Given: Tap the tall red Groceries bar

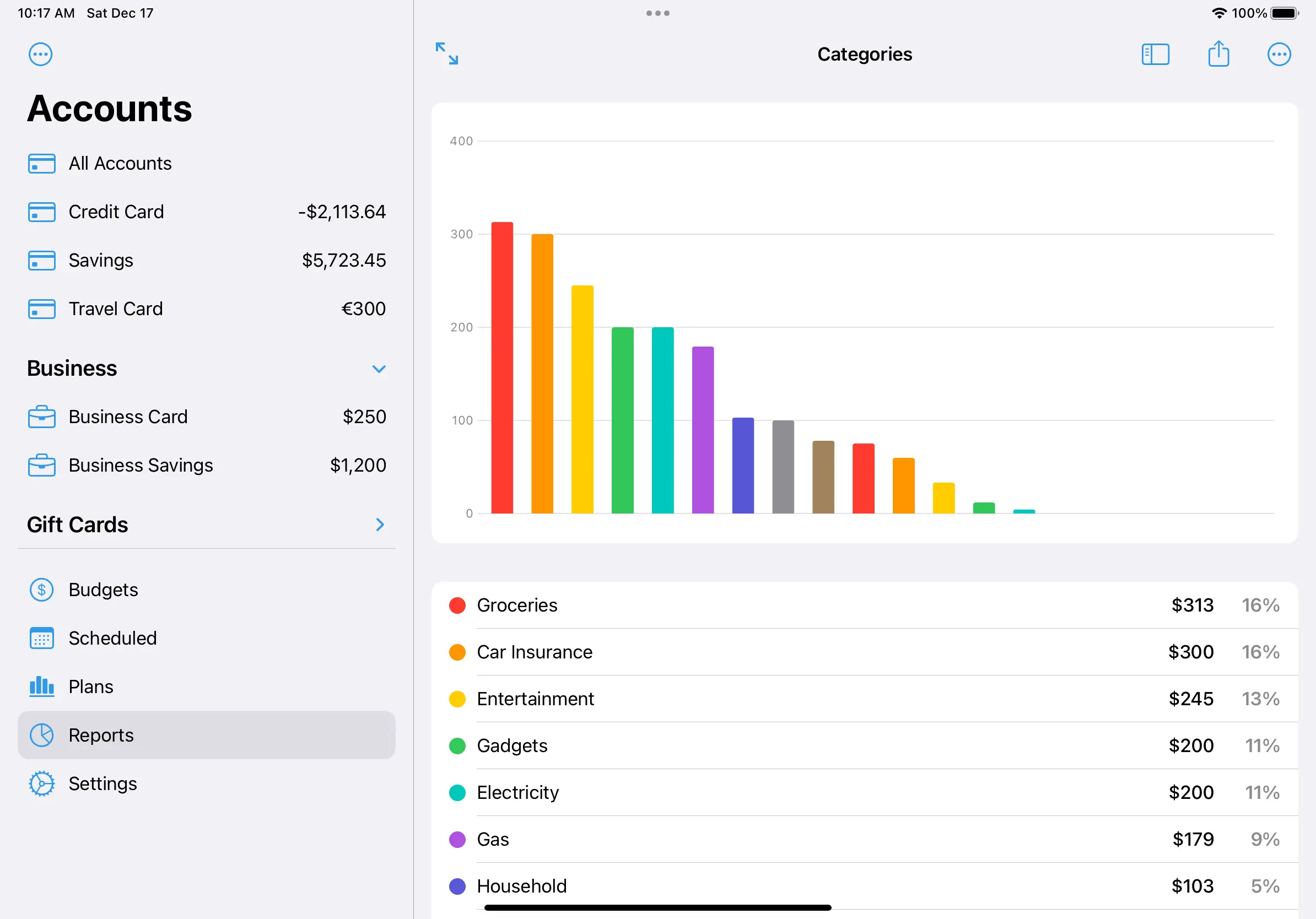Looking at the screenshot, I should (502, 368).
